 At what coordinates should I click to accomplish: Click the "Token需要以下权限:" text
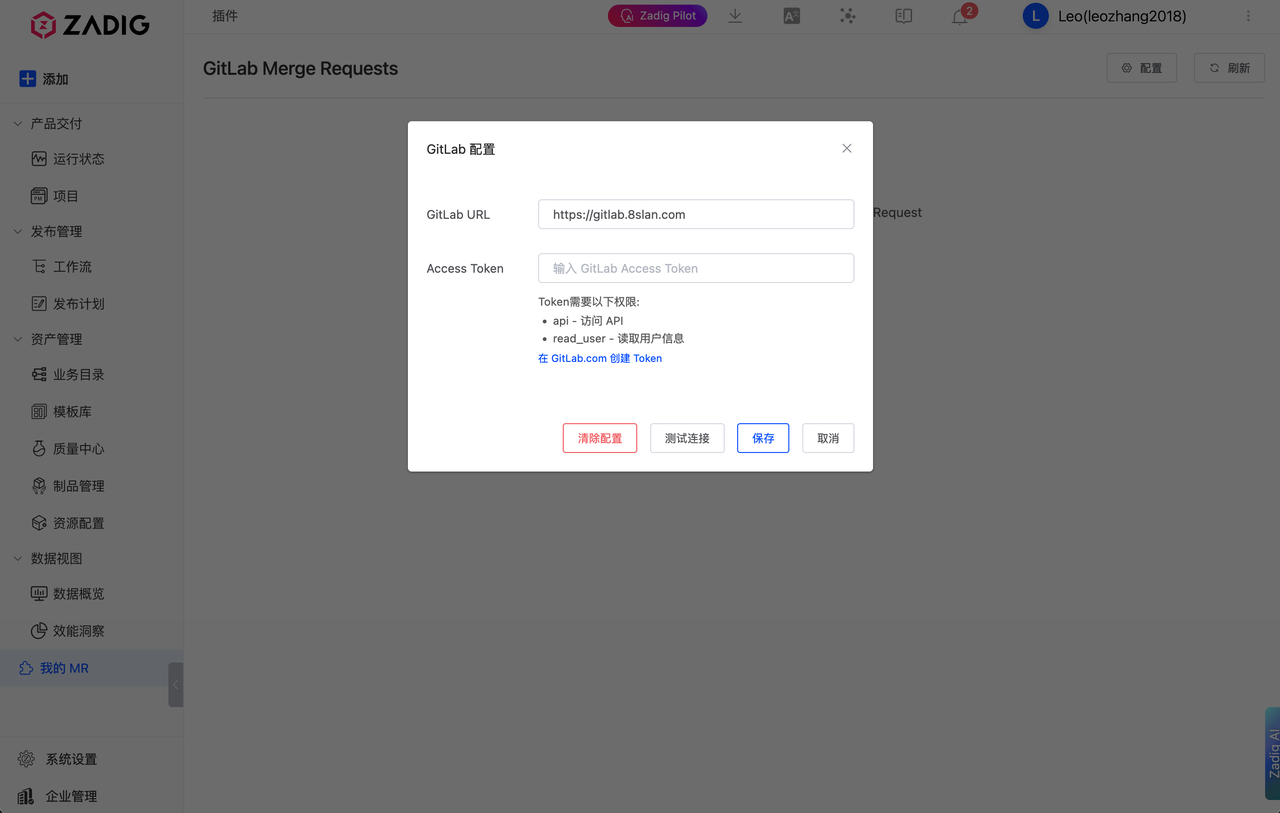(589, 302)
